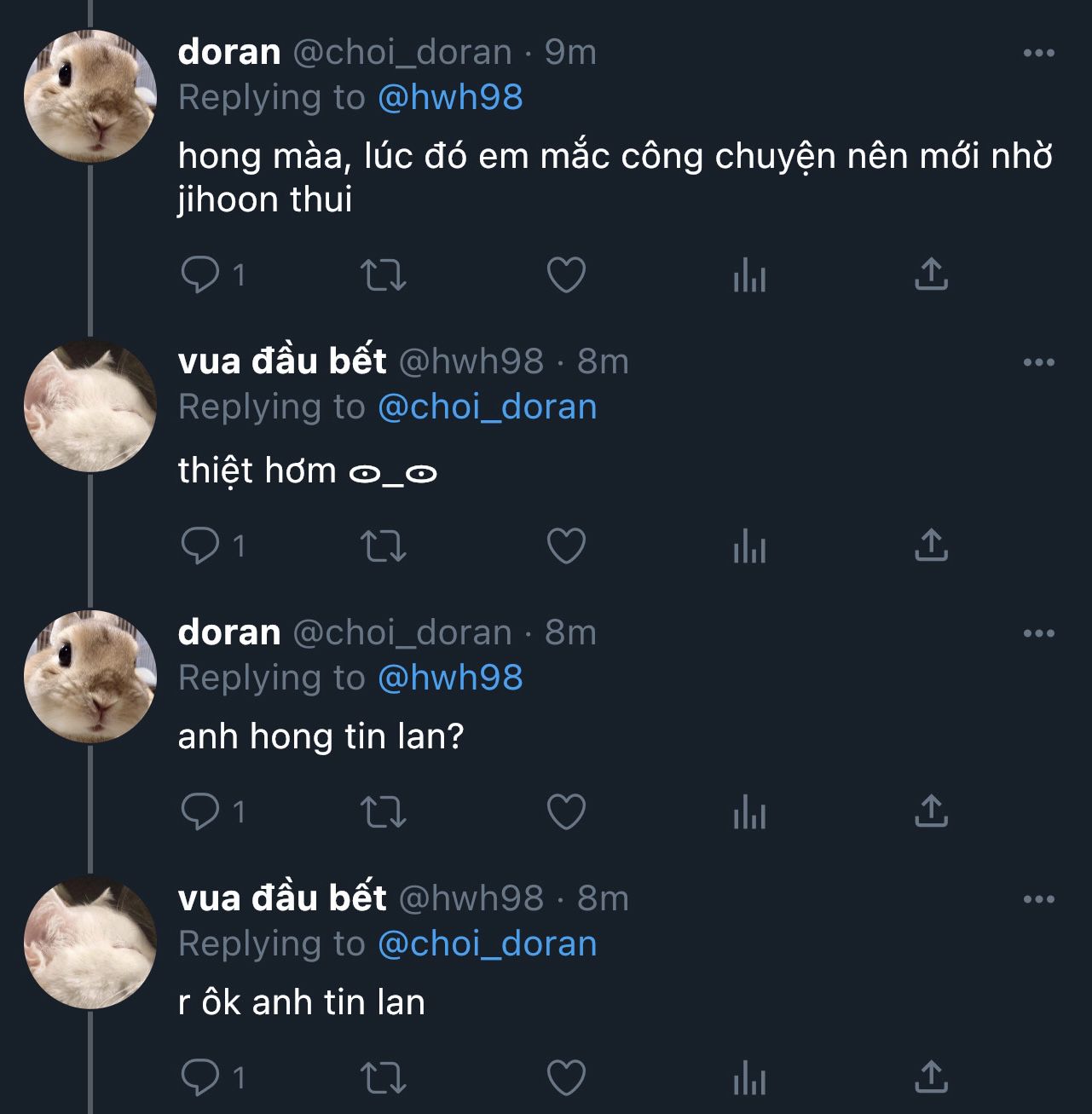View analytics of doran's first tweet
Screen dimensions: 1092x1114
tap(749, 275)
